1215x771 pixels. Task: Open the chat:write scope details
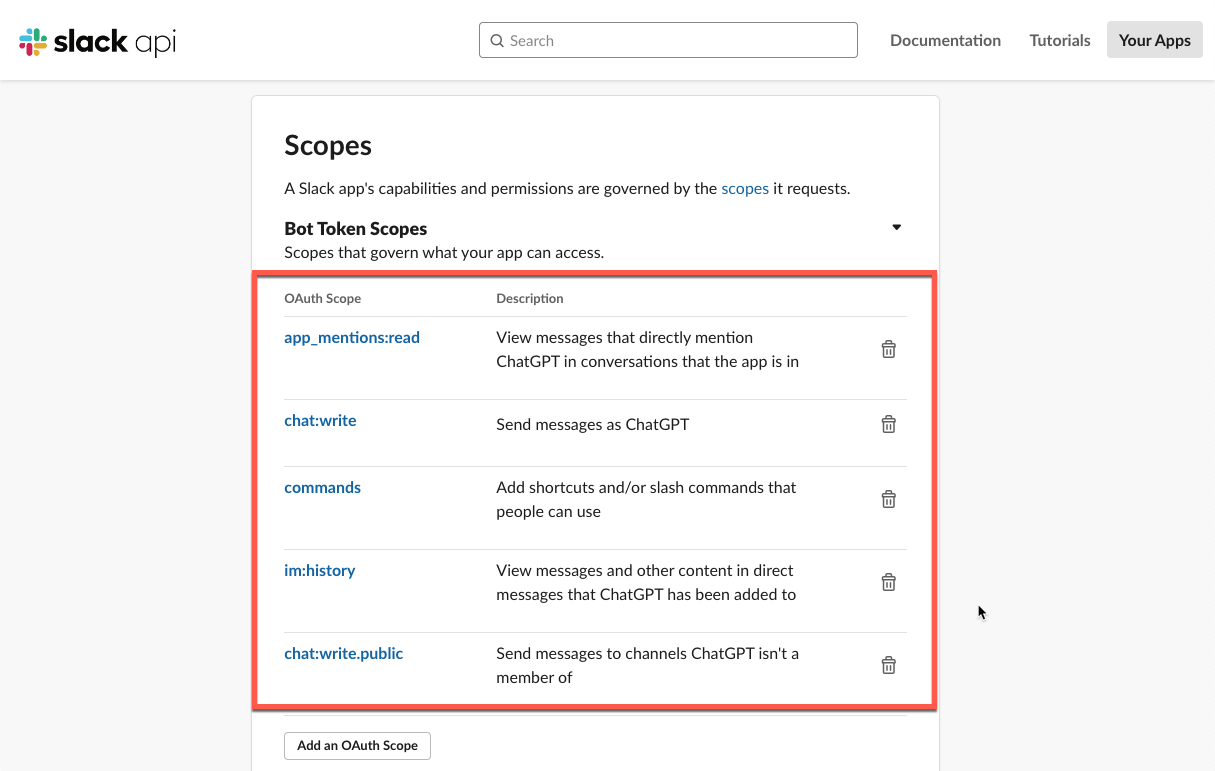tap(320, 420)
